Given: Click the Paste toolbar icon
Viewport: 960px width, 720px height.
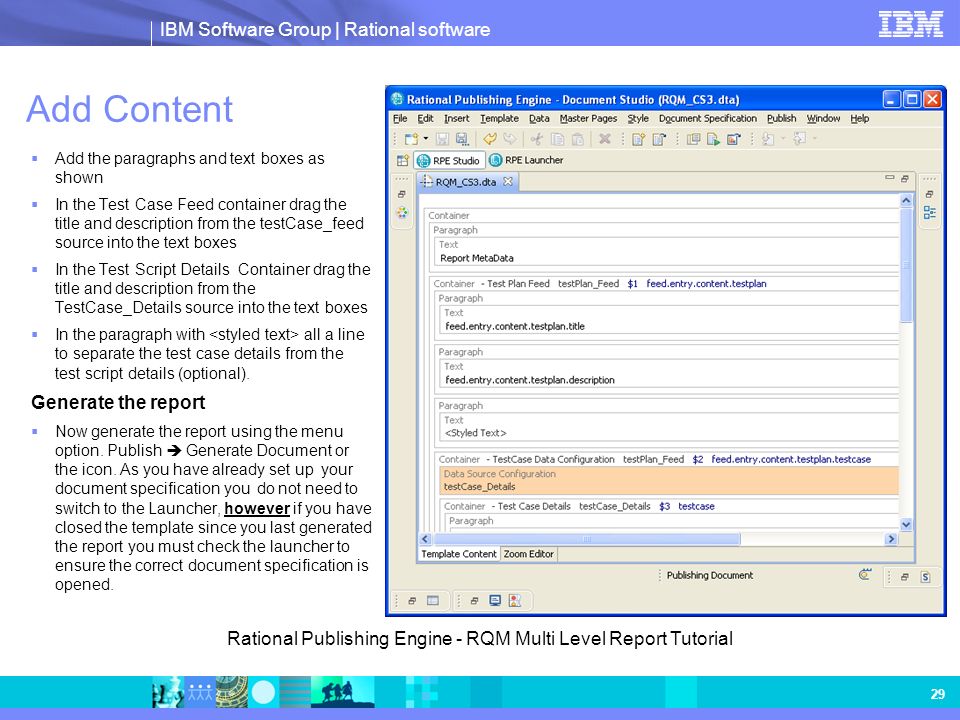Looking at the screenshot, I should coord(577,139).
